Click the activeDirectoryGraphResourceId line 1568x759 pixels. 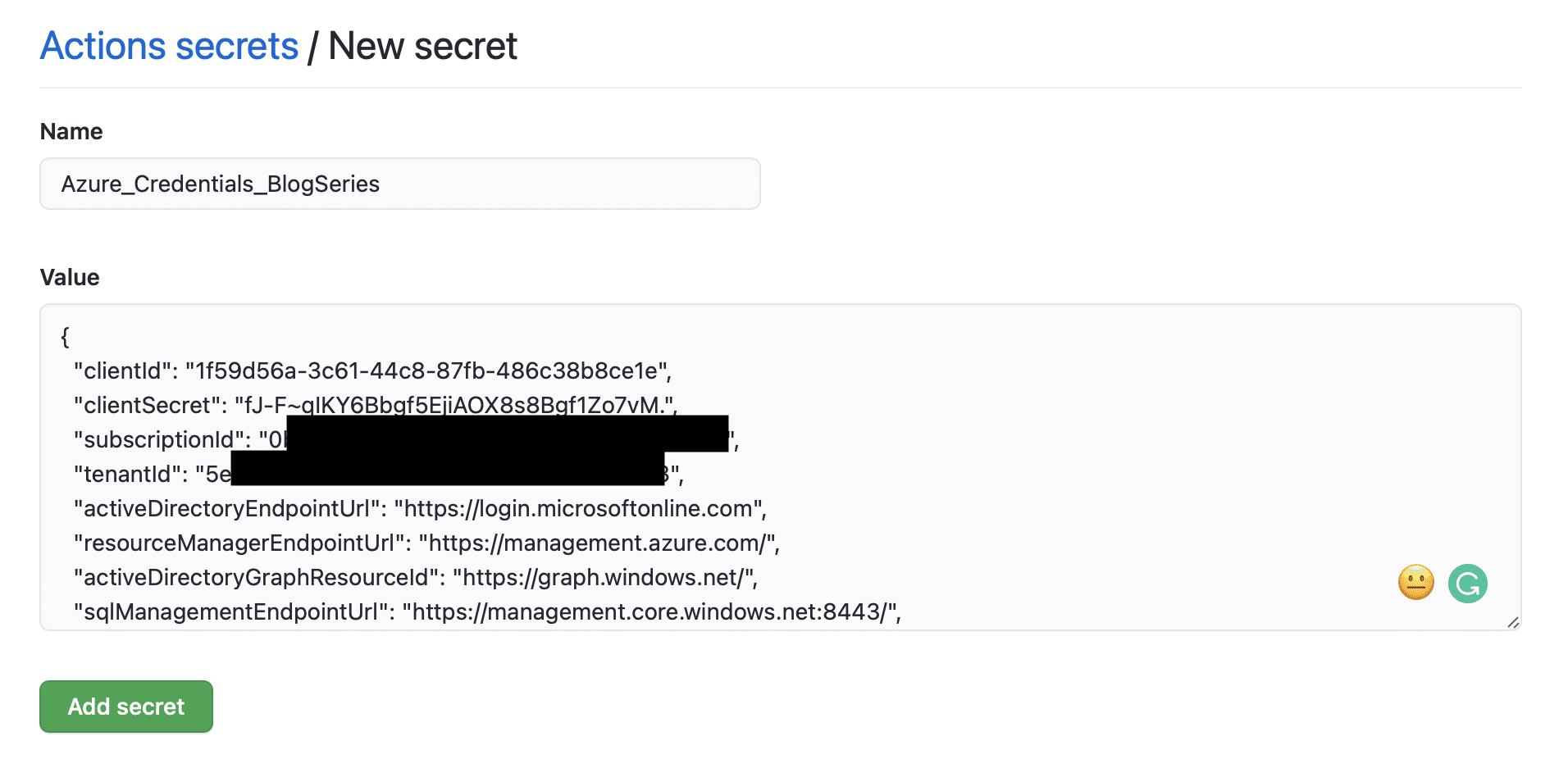pos(416,578)
